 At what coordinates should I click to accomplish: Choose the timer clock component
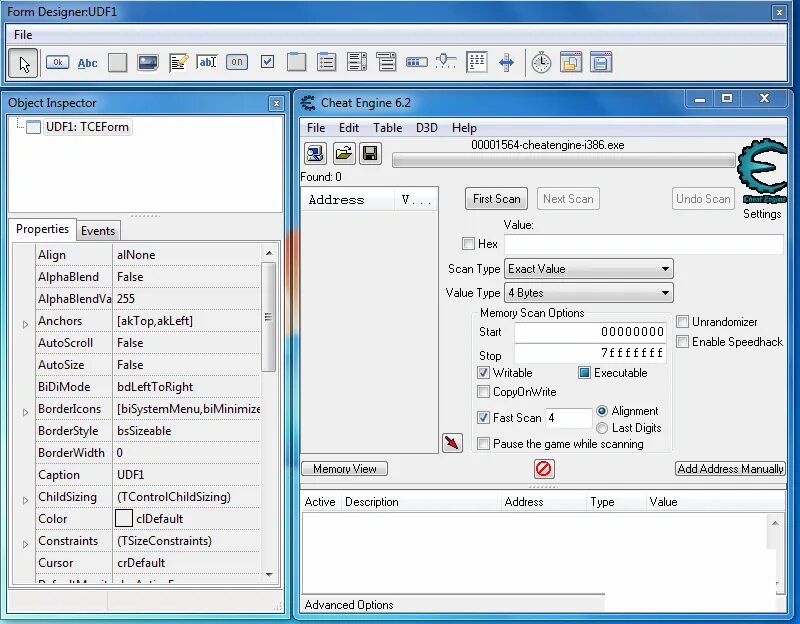point(541,63)
